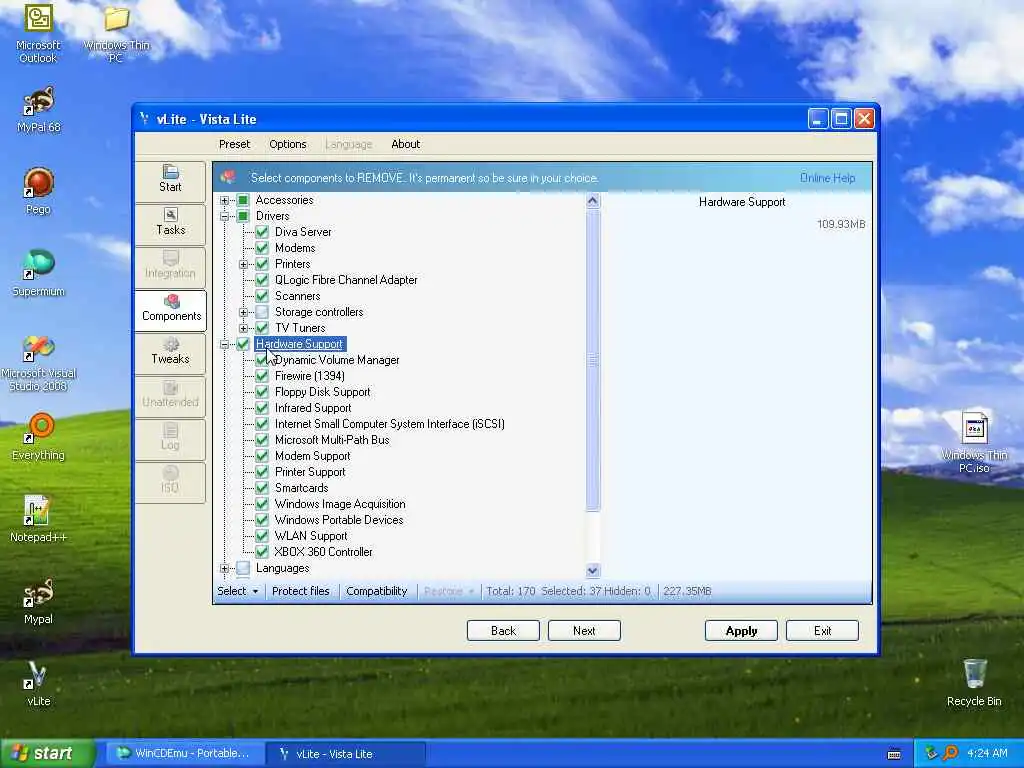Click the keyboard icon in taskbar
The width and height of the screenshot is (1024, 768).
pos(894,754)
